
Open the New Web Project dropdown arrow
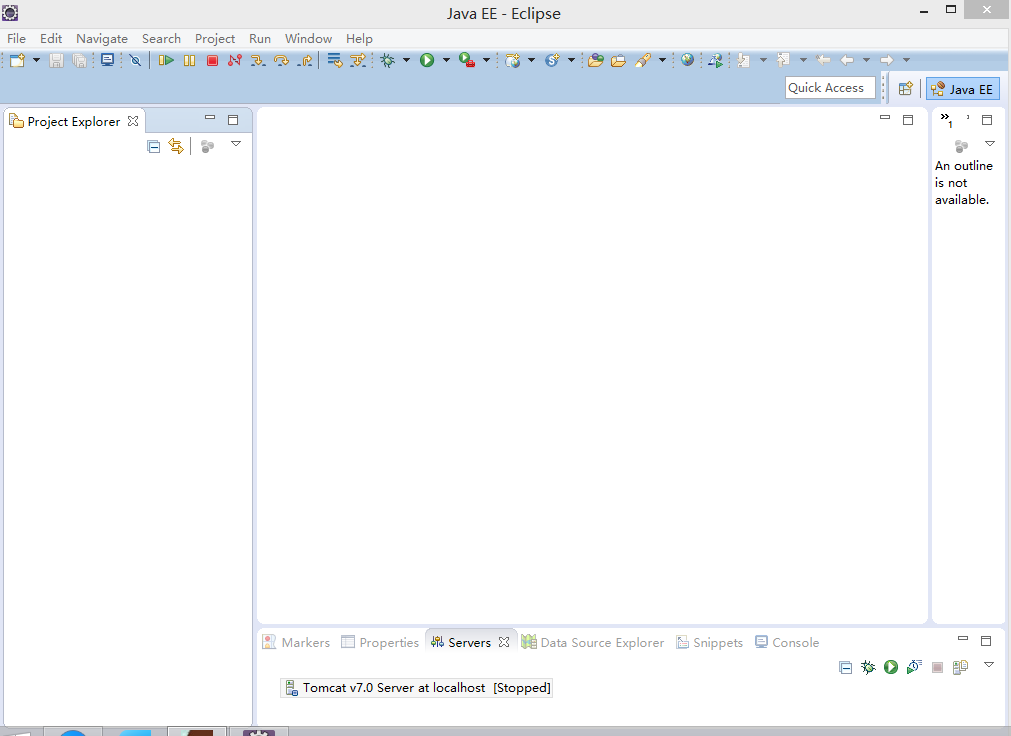531,60
